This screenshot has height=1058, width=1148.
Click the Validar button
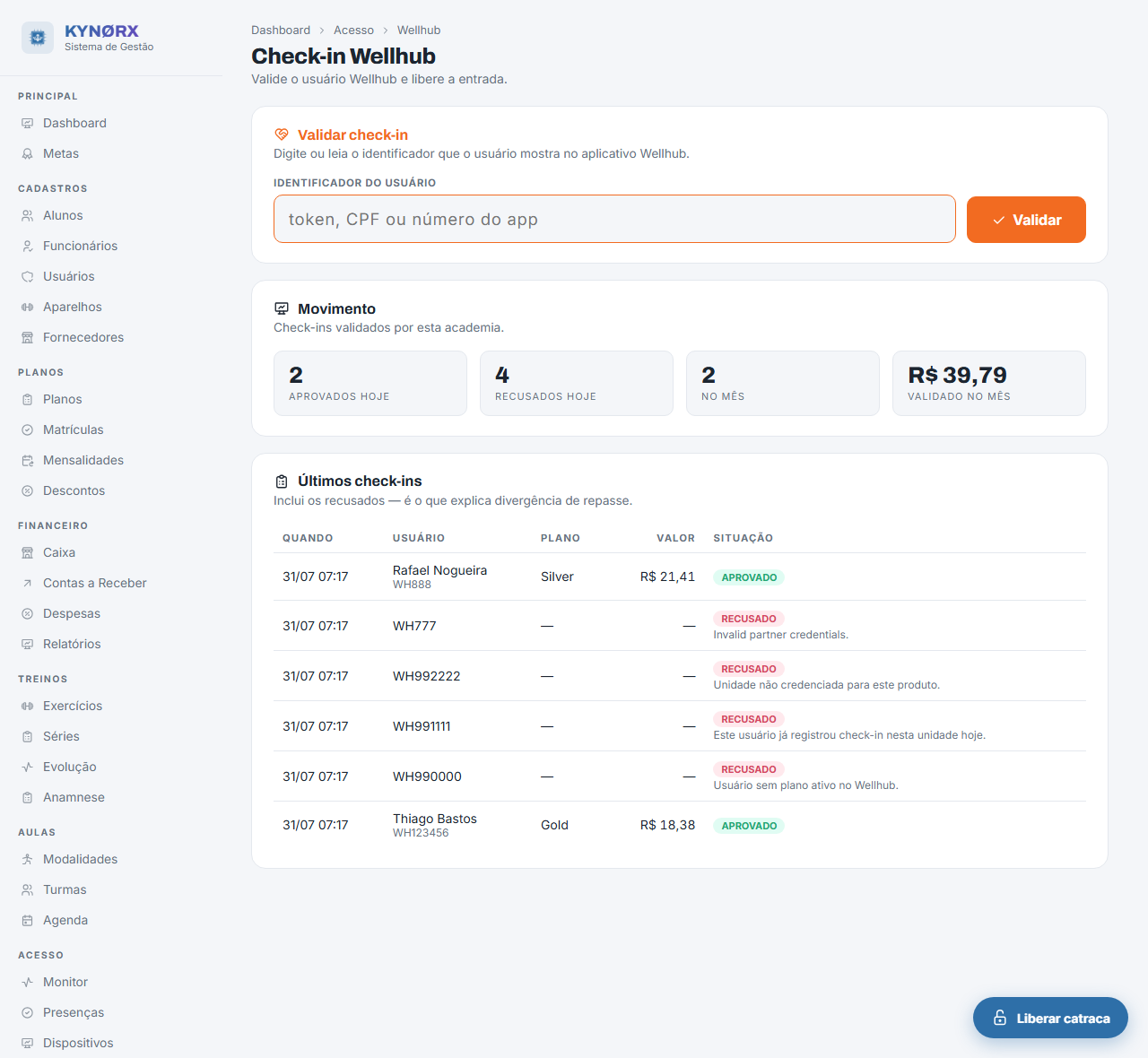pos(1026,220)
